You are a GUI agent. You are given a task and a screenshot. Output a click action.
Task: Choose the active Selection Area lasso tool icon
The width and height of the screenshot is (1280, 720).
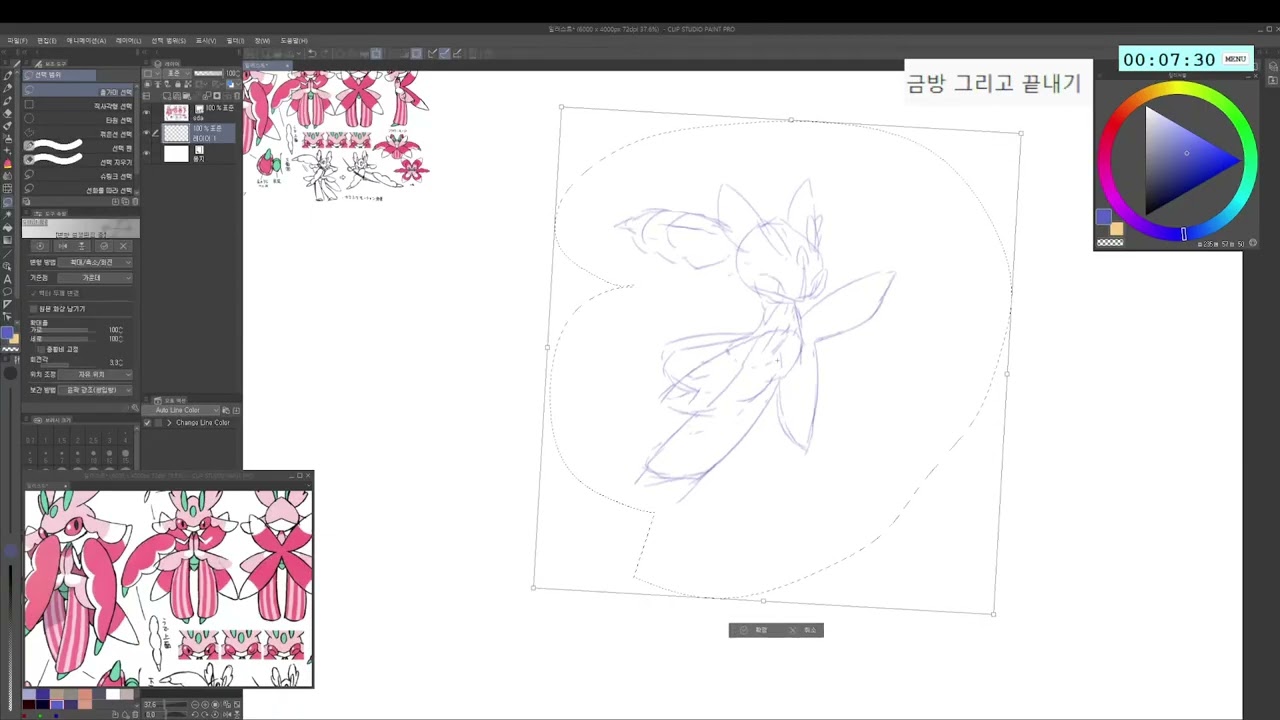8,202
